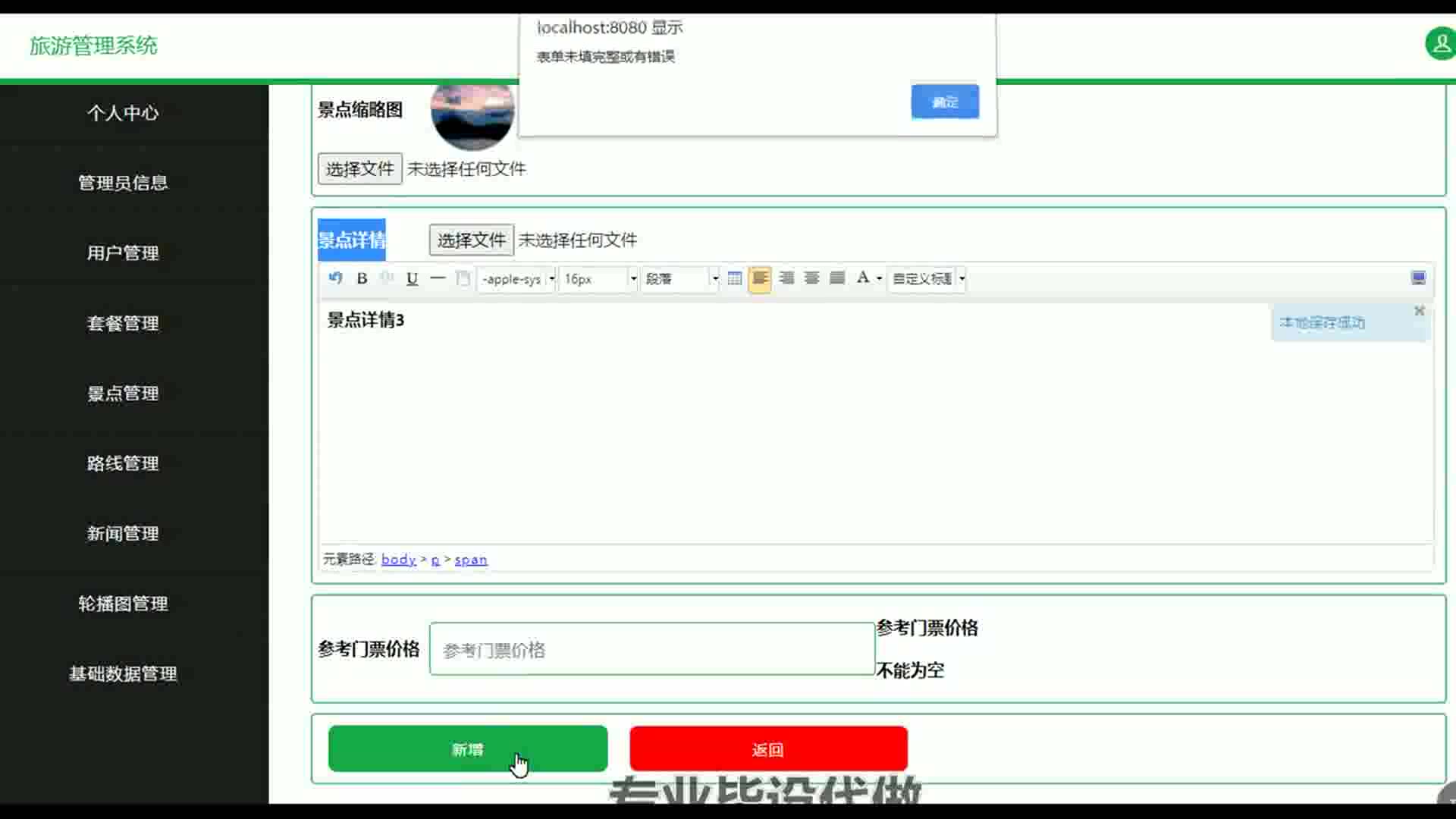This screenshot has height=819, width=1456.
Task: Click the paste icon in editor toolbar
Action: 463,278
